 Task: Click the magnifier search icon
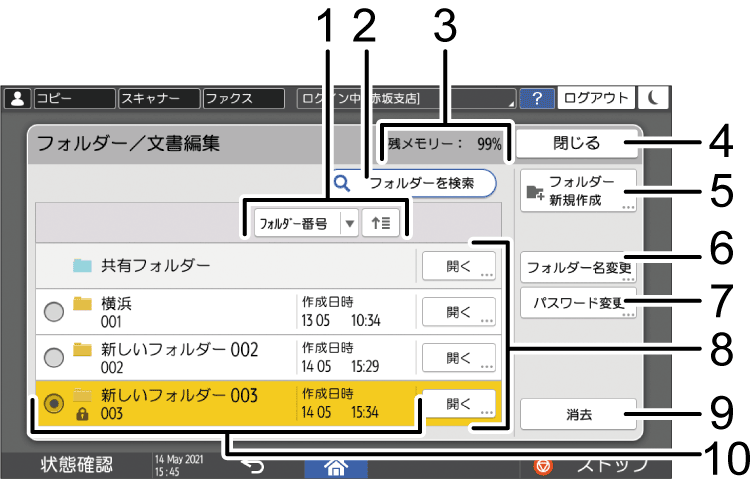[x=342, y=183]
